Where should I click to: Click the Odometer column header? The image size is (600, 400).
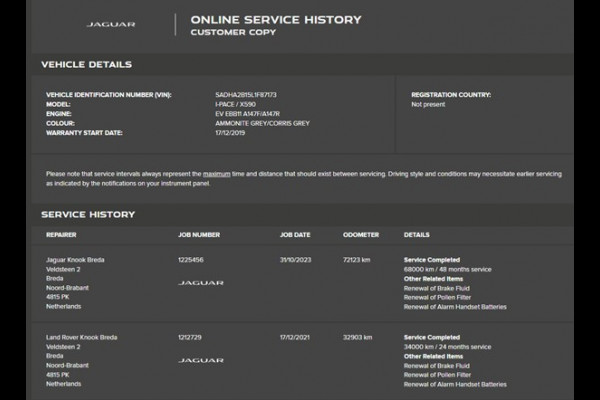(361, 235)
